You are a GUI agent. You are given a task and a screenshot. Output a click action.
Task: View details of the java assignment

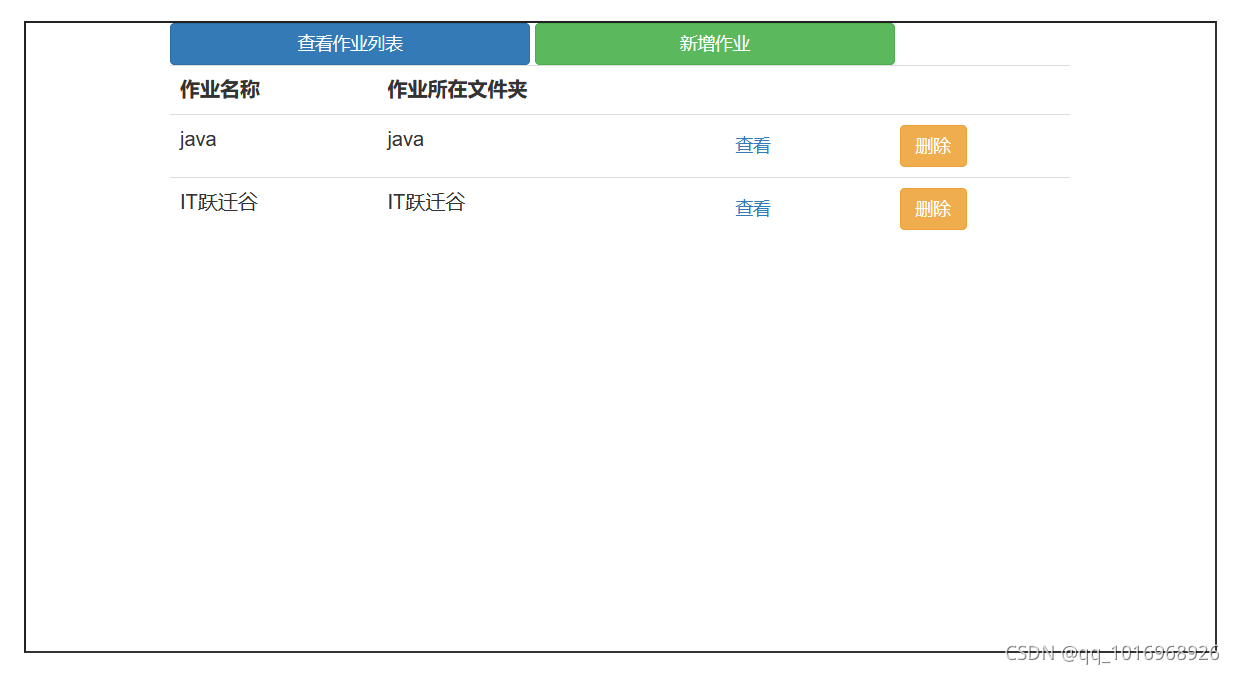(751, 145)
